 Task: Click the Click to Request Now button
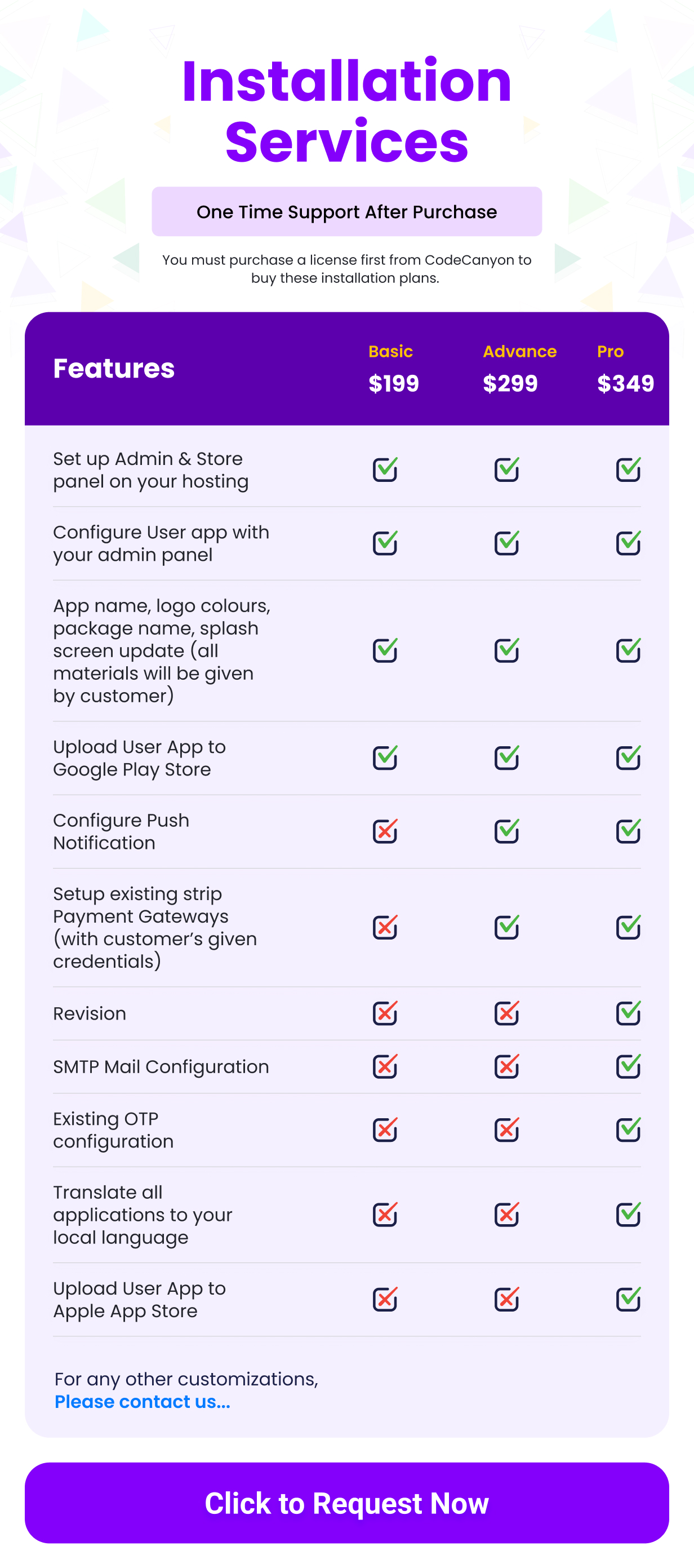click(346, 1503)
